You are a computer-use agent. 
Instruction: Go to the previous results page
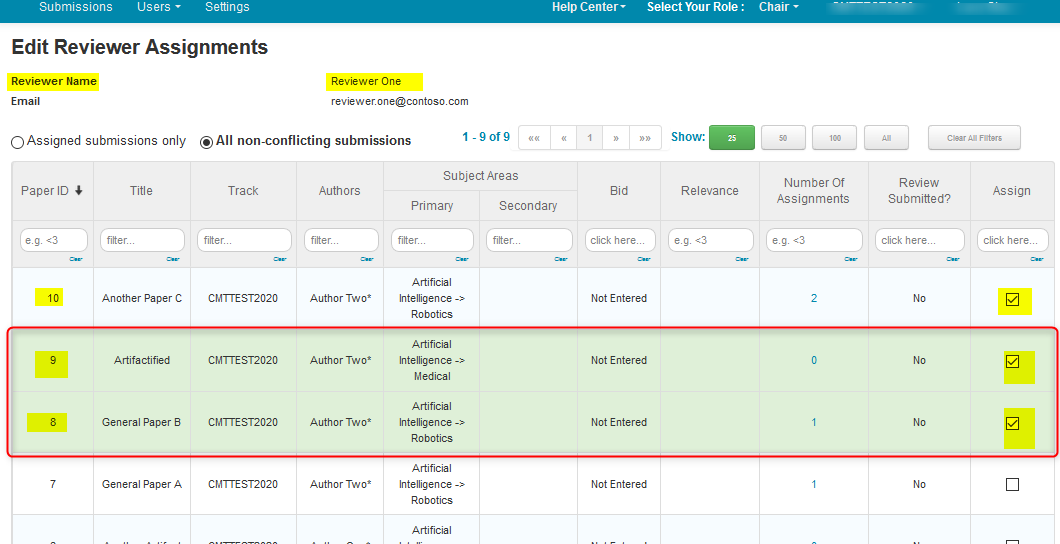(x=563, y=138)
